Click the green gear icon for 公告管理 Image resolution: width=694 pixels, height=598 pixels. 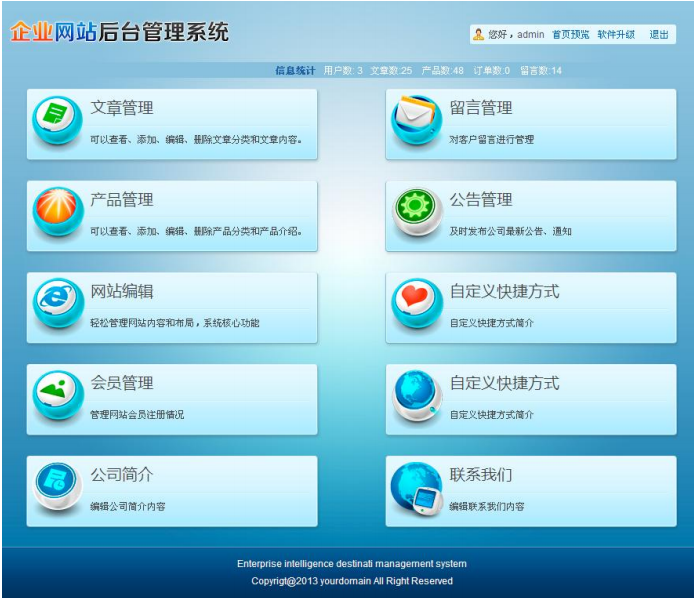coord(416,210)
